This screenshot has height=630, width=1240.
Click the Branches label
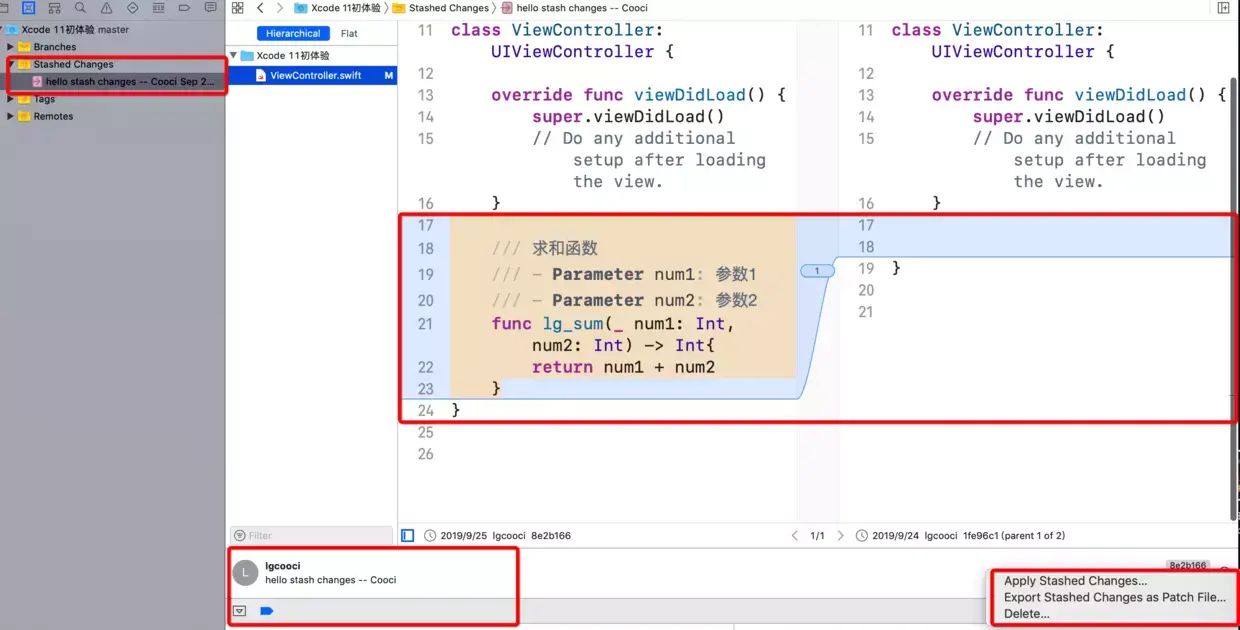54,47
